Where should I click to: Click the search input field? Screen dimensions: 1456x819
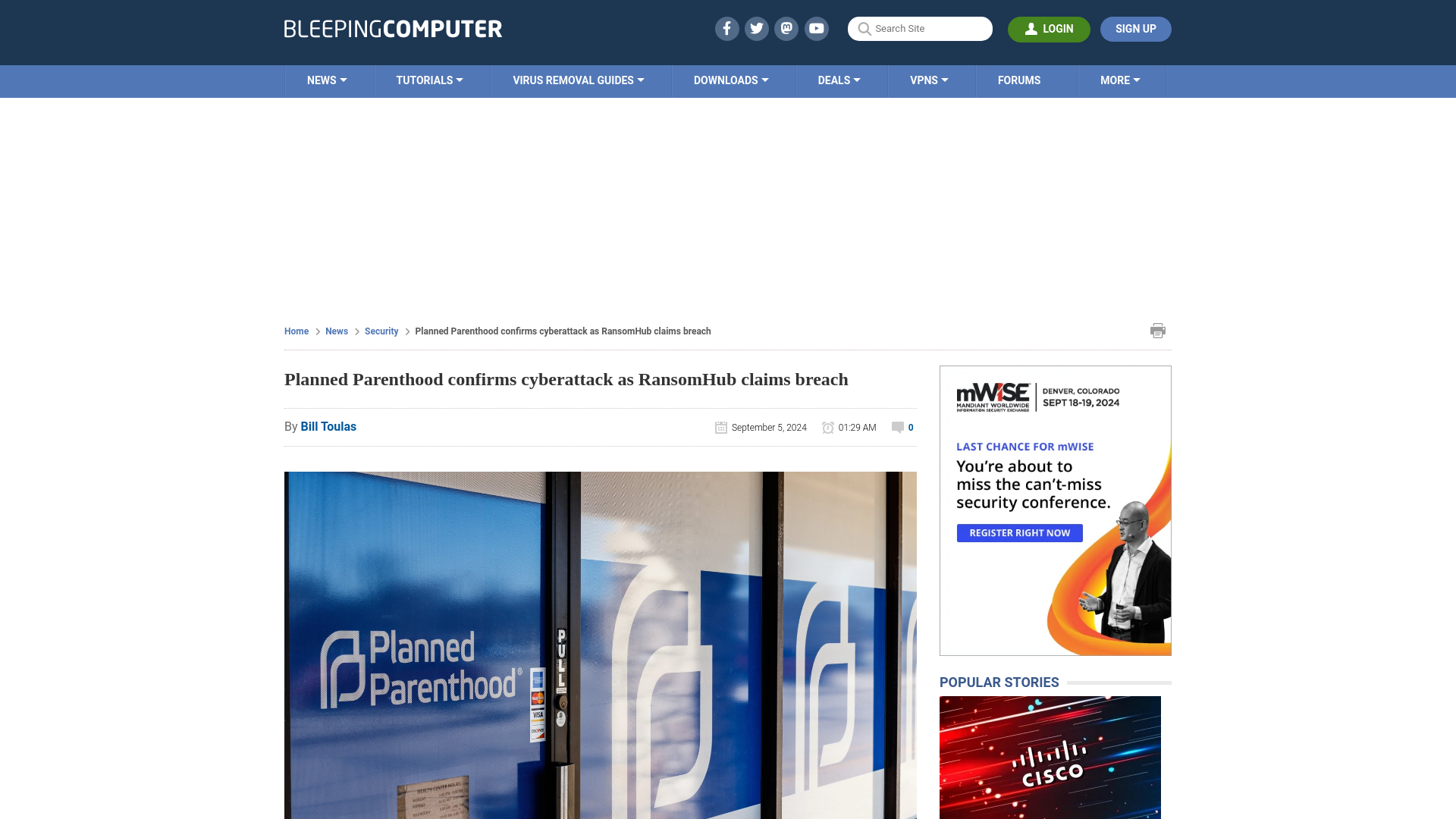pos(920,28)
